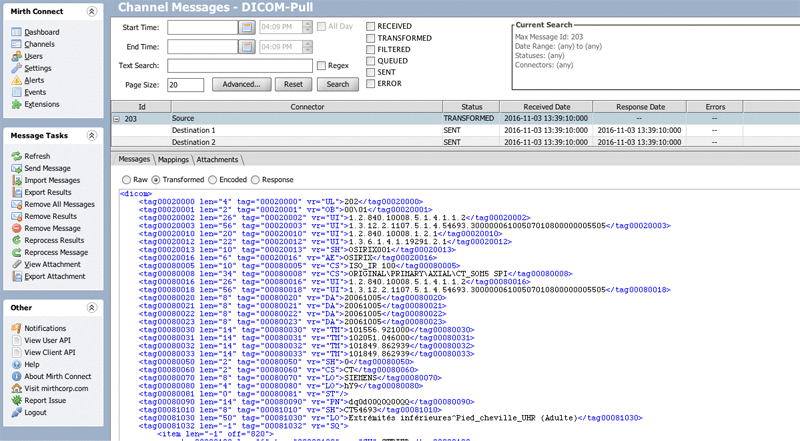
Task: Click the Start Time date field
Action: click(x=203, y=27)
